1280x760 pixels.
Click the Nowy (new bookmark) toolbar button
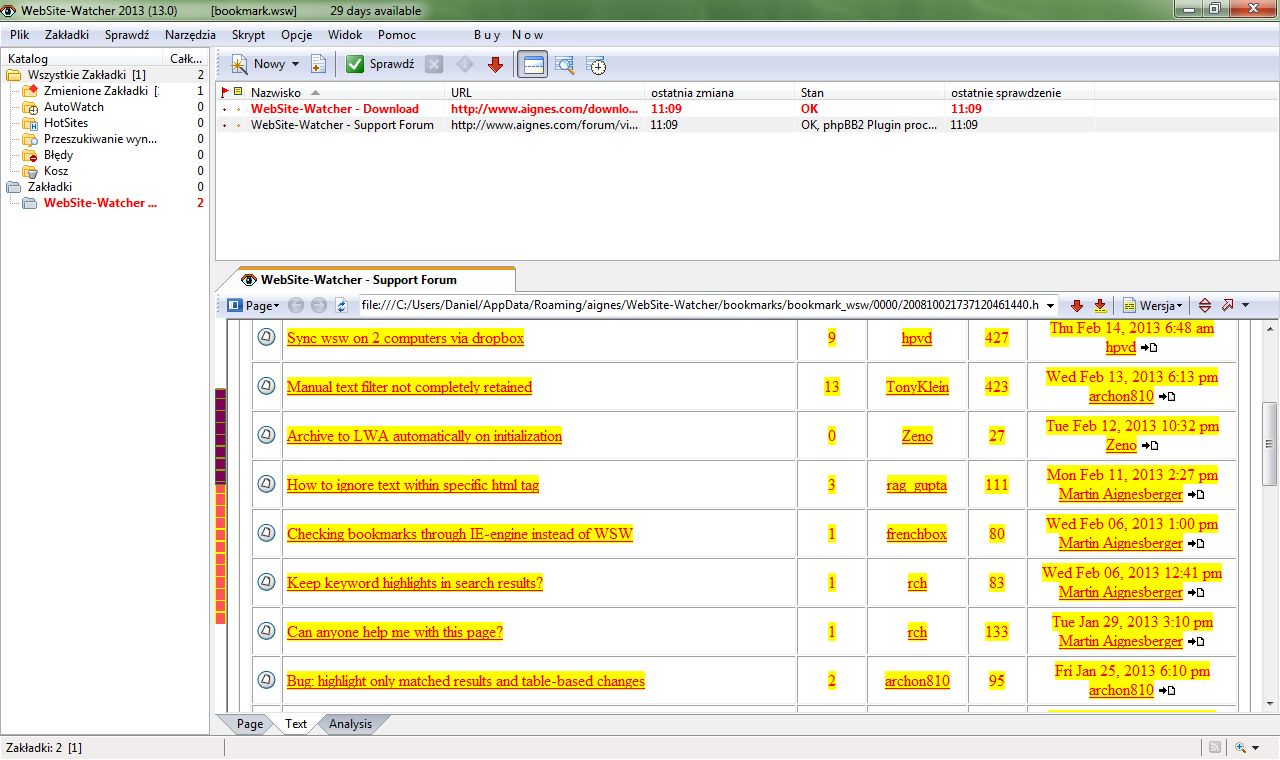click(x=258, y=64)
